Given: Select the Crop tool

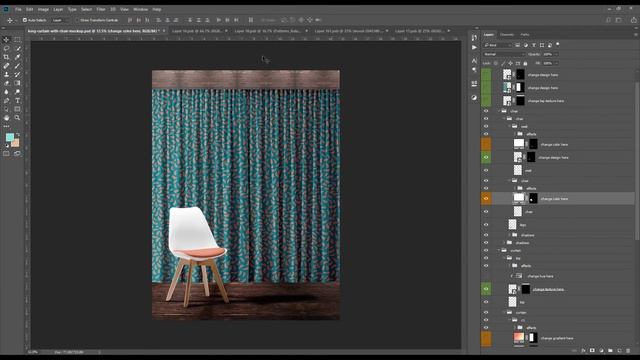Looking at the screenshot, I should click(6, 57).
